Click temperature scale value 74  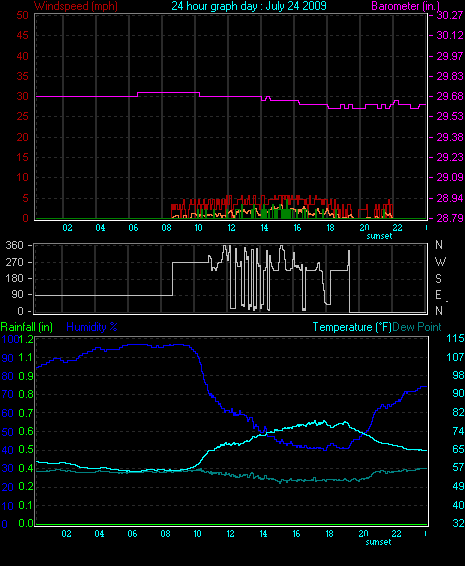459,431
